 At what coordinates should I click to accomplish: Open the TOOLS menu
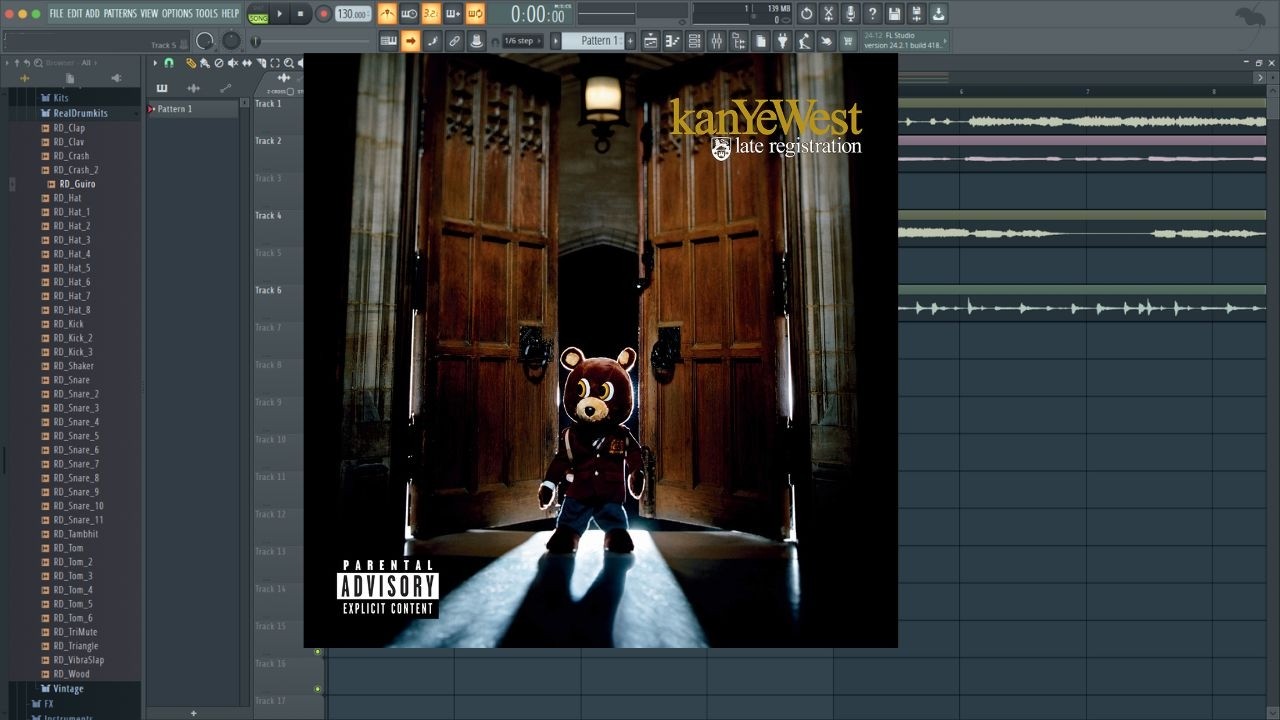tap(206, 13)
